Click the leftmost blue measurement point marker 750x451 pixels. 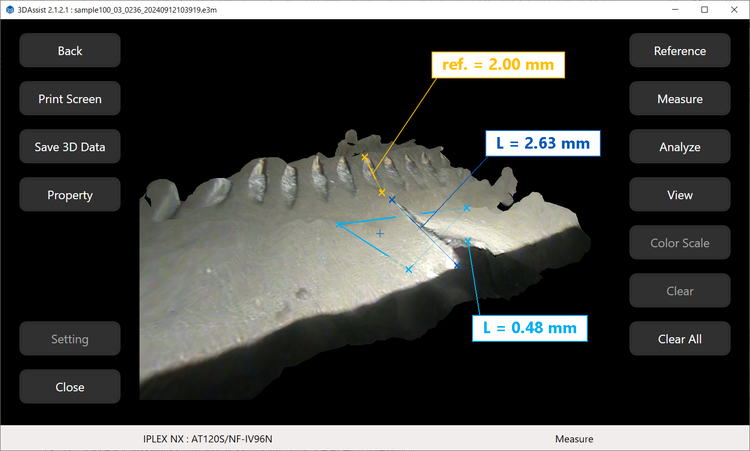click(x=339, y=224)
